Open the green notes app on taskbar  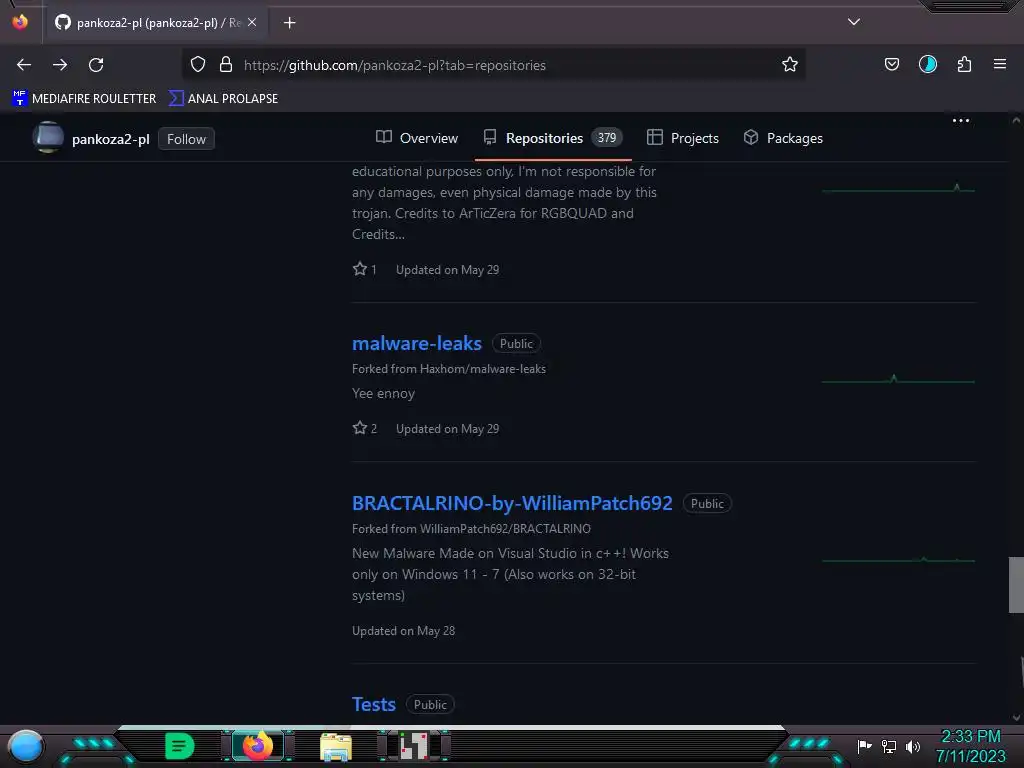[x=180, y=746]
